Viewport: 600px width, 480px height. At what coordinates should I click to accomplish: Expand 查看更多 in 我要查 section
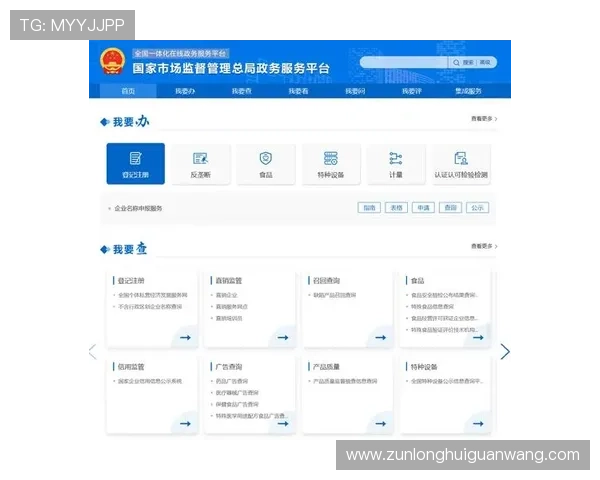pyautogui.click(x=484, y=246)
